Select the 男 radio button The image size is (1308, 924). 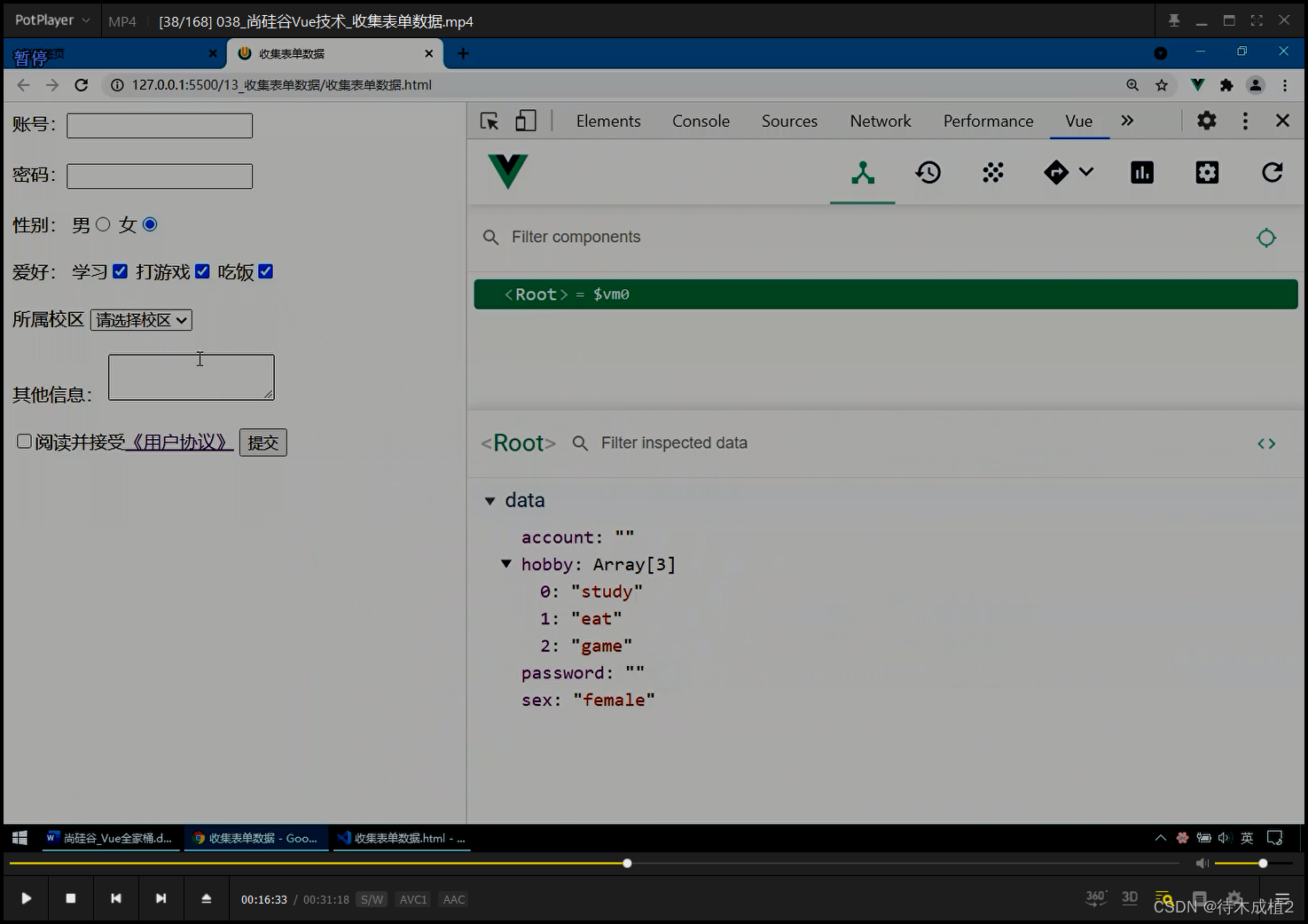pos(103,224)
